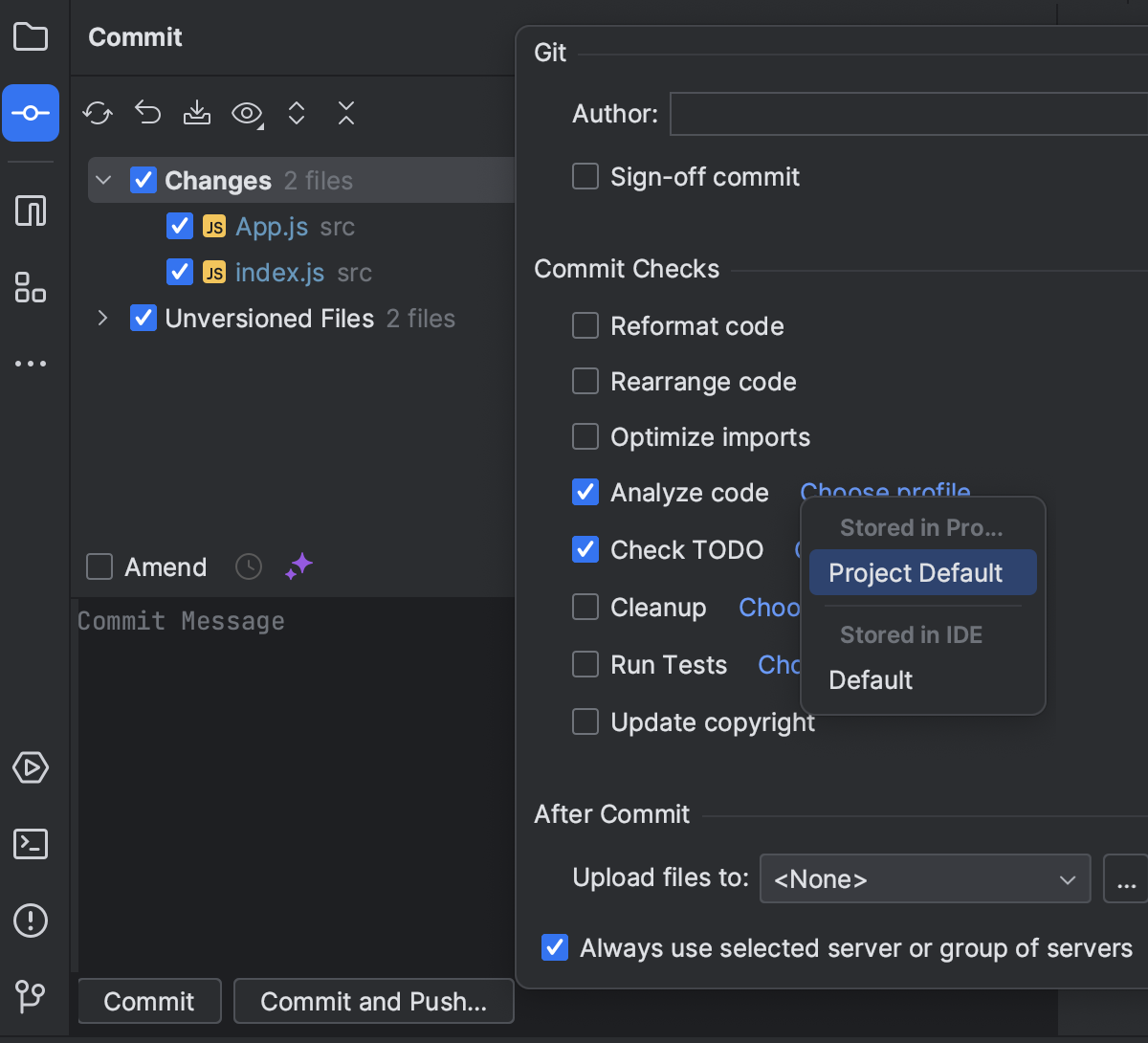
Task: Open the Project tool window
Action: coord(31,36)
